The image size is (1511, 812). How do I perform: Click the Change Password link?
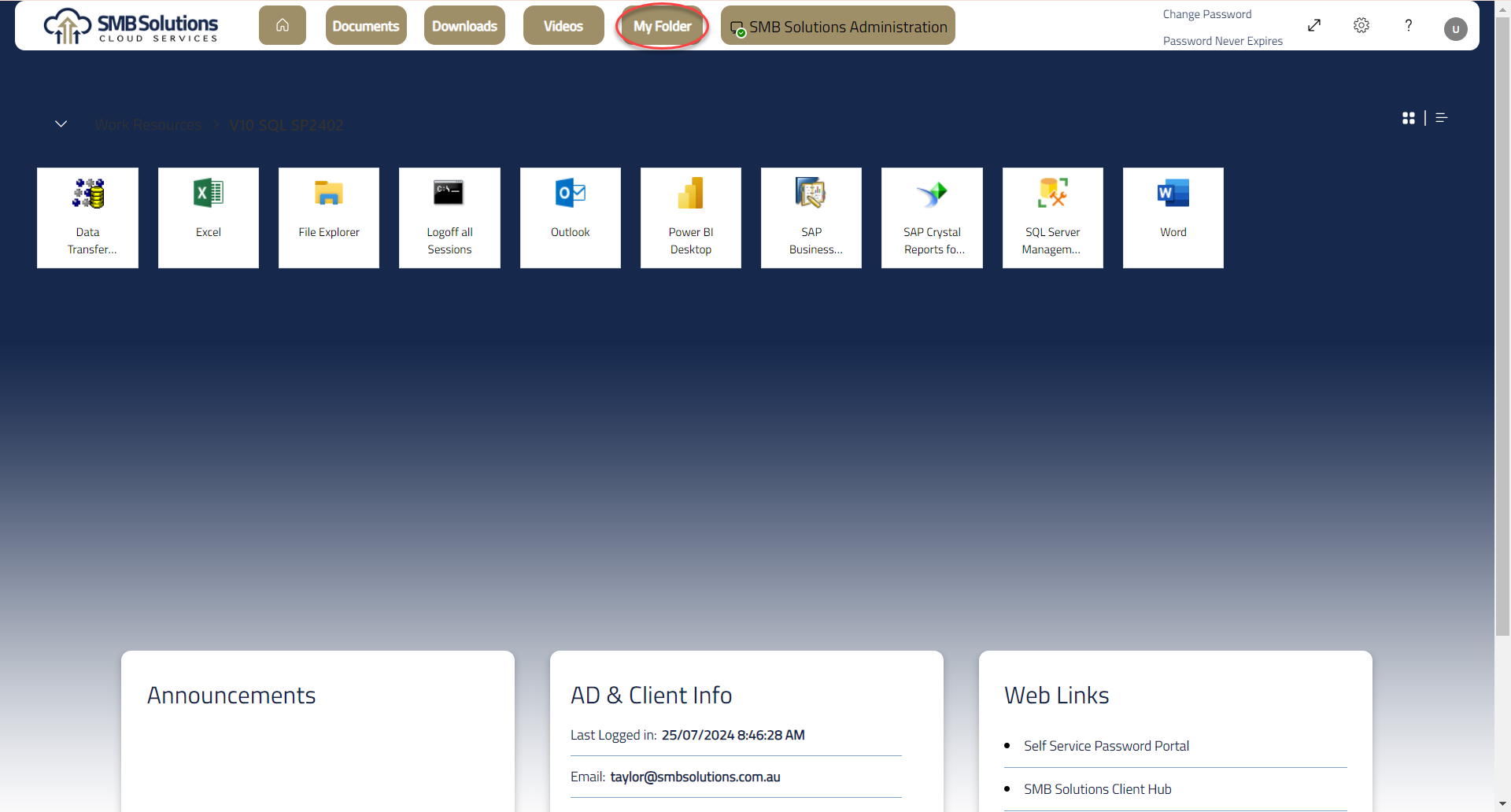[x=1207, y=13]
